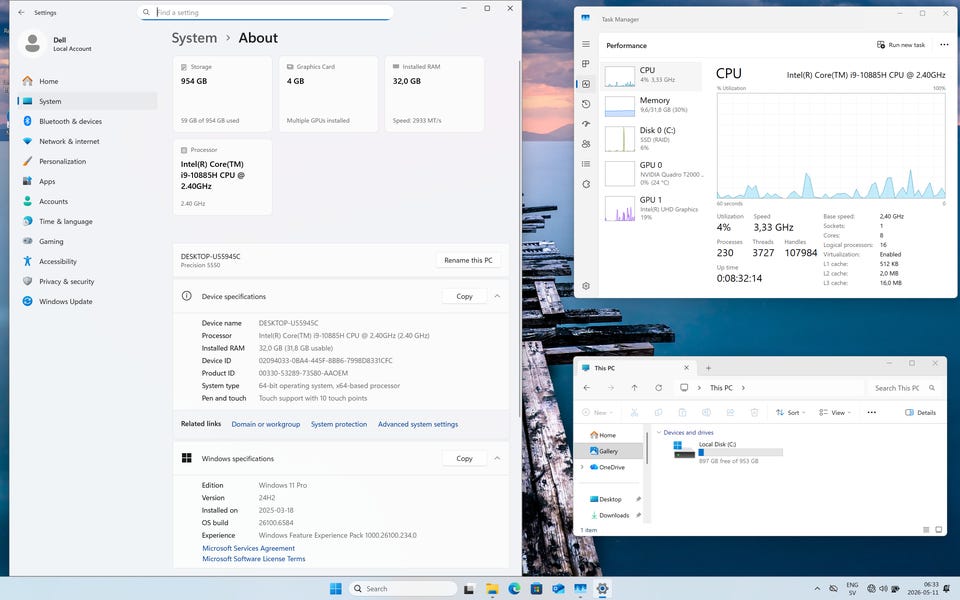Screen dimensions: 960x600
Task: Collapse Devices and drives group
Action: tap(659, 432)
